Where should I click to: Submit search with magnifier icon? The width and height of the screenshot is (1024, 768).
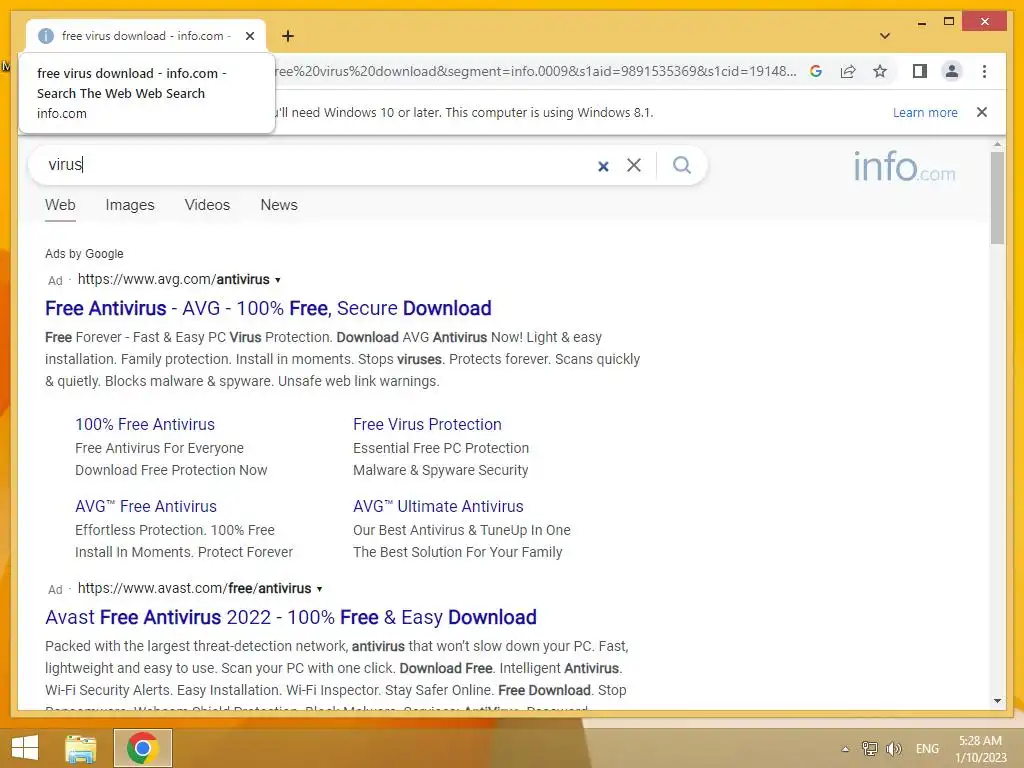682,165
